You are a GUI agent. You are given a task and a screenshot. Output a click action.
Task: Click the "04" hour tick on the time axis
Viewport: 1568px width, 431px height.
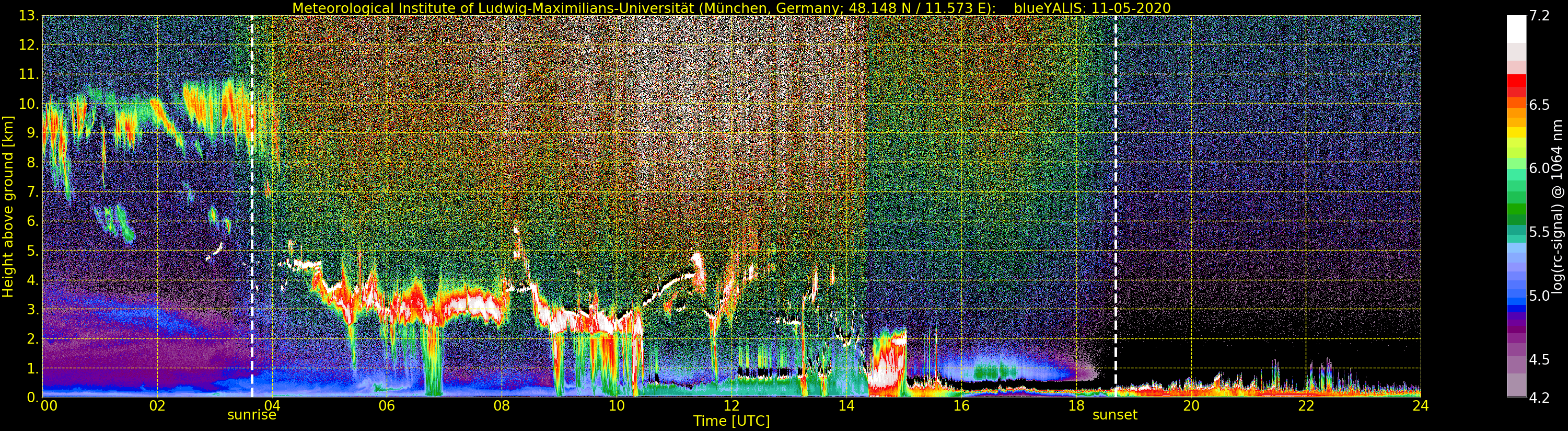point(272,405)
